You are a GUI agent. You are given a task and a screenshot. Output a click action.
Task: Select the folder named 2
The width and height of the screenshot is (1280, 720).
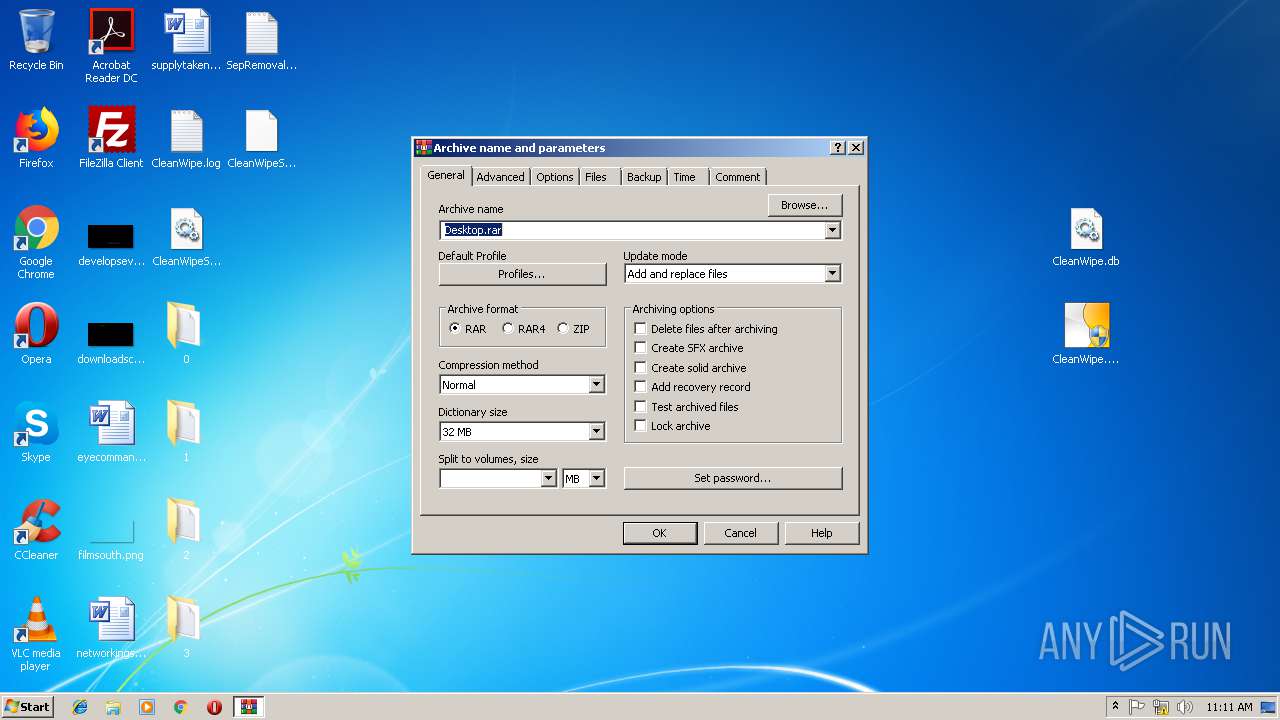pyautogui.click(x=185, y=530)
